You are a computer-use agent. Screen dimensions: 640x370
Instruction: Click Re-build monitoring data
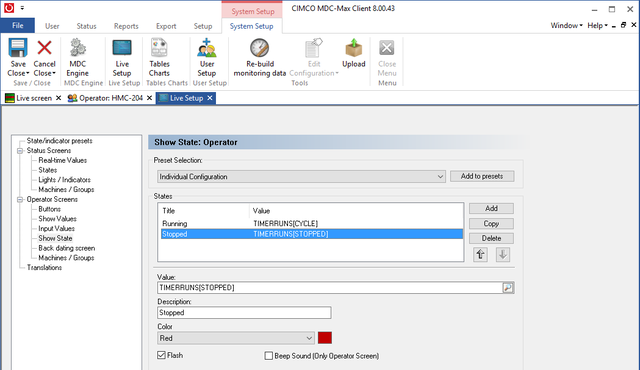260,58
